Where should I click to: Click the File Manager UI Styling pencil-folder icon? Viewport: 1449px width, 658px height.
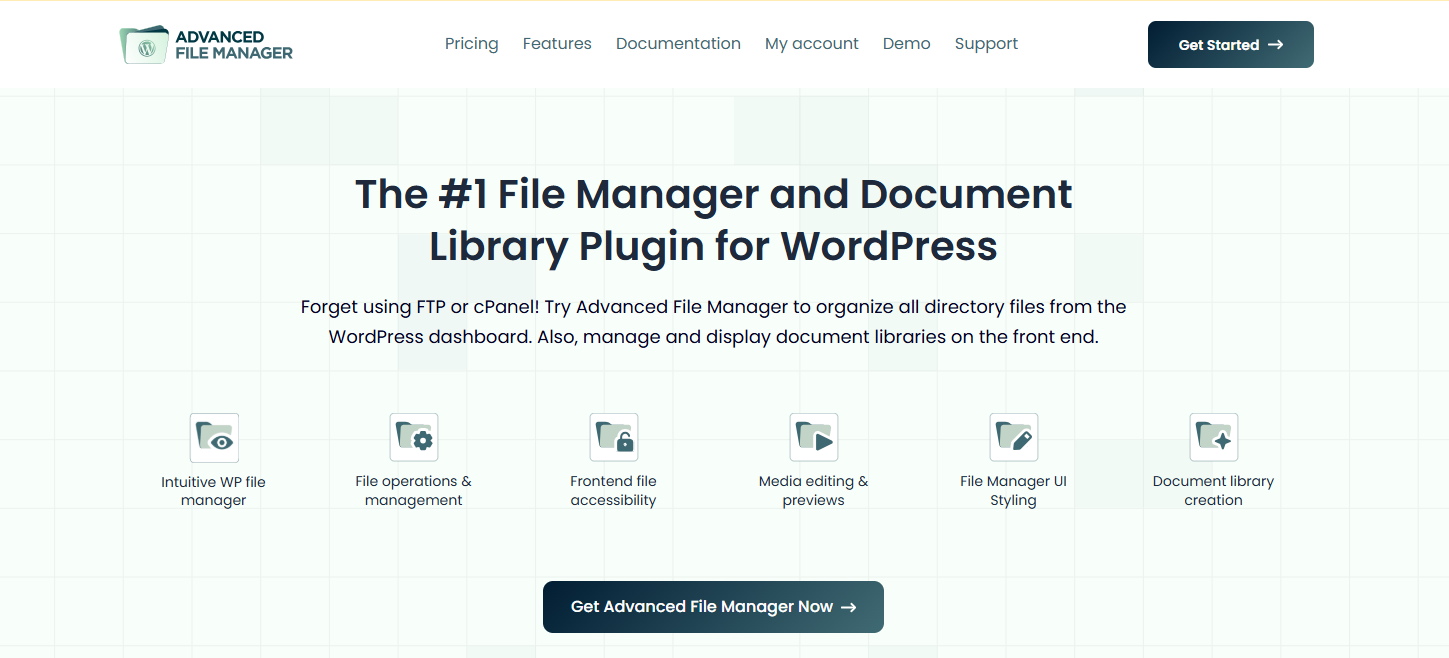coord(1014,438)
